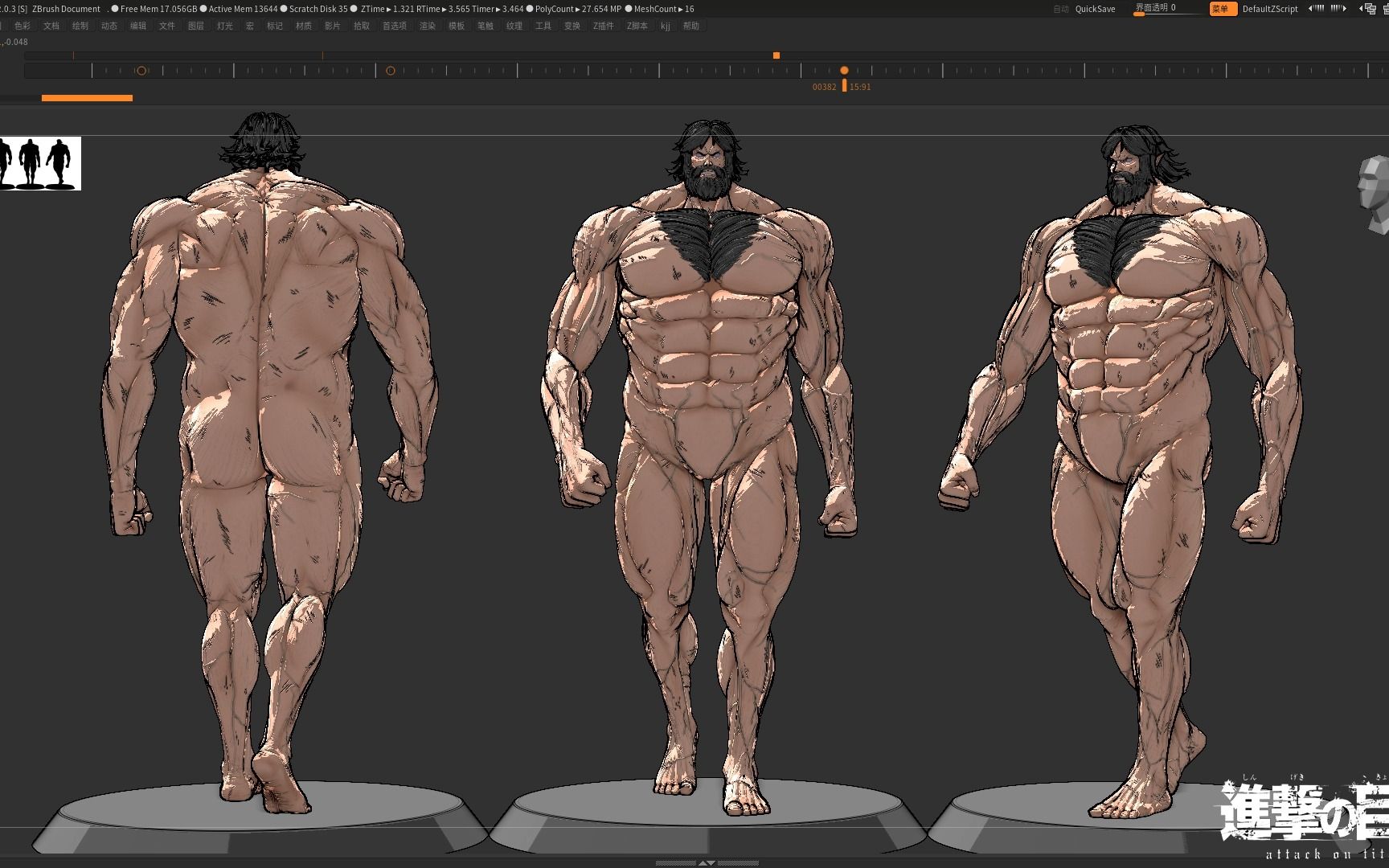This screenshot has width=1389, height=868.
Task: Open the 模板 (Stencil) menu
Action: click(457, 26)
